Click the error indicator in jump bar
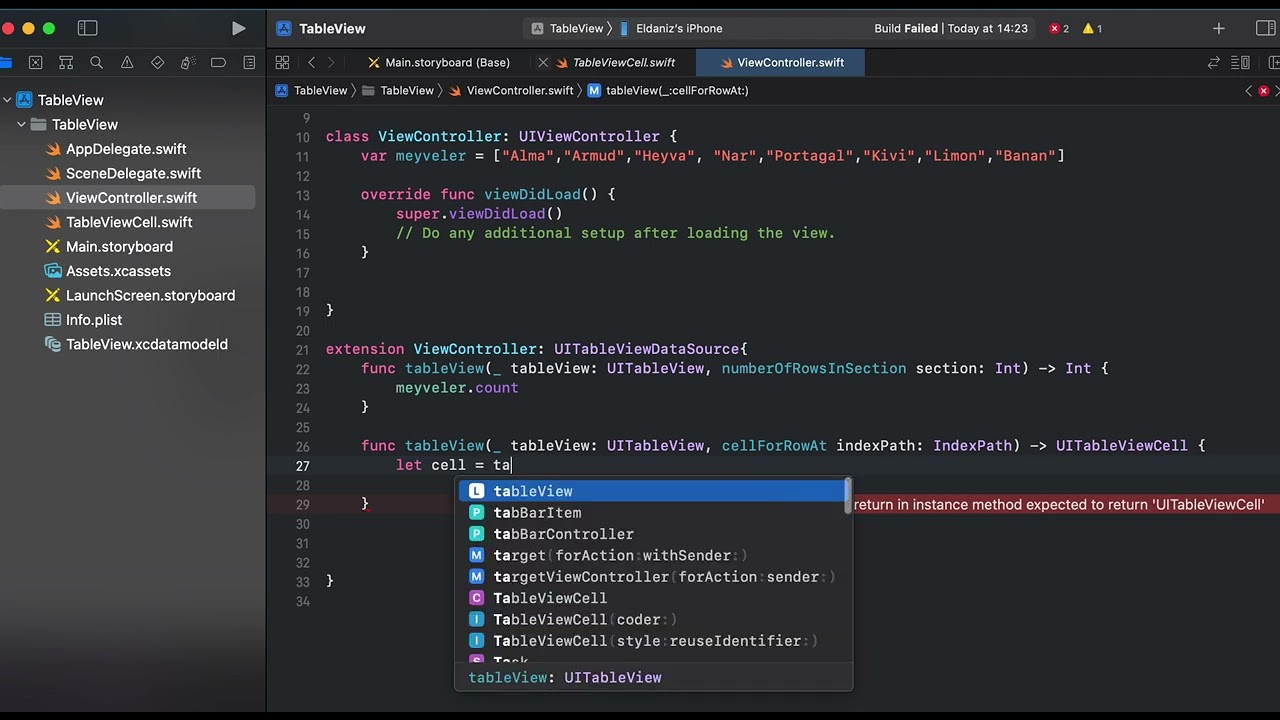The height and width of the screenshot is (720, 1280). (x=1264, y=90)
